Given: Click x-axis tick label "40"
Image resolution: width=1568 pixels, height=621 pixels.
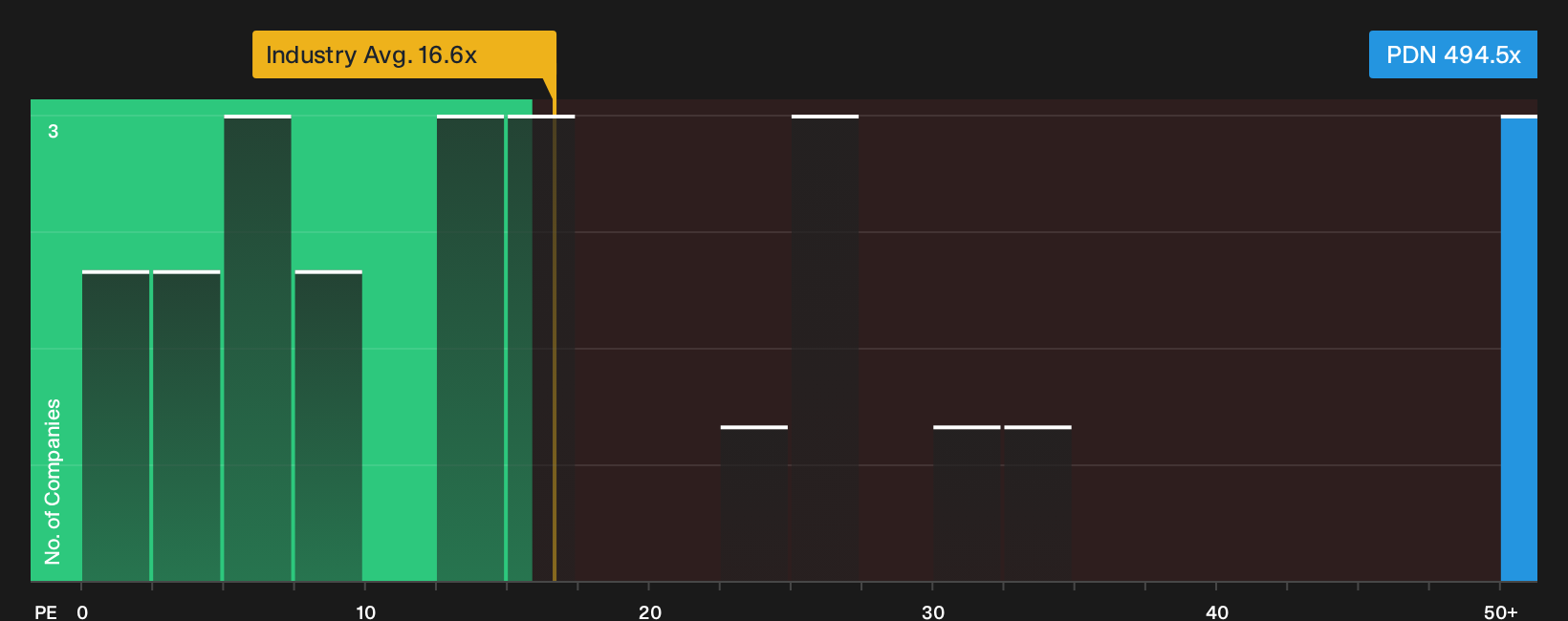Looking at the screenshot, I should [1217, 611].
